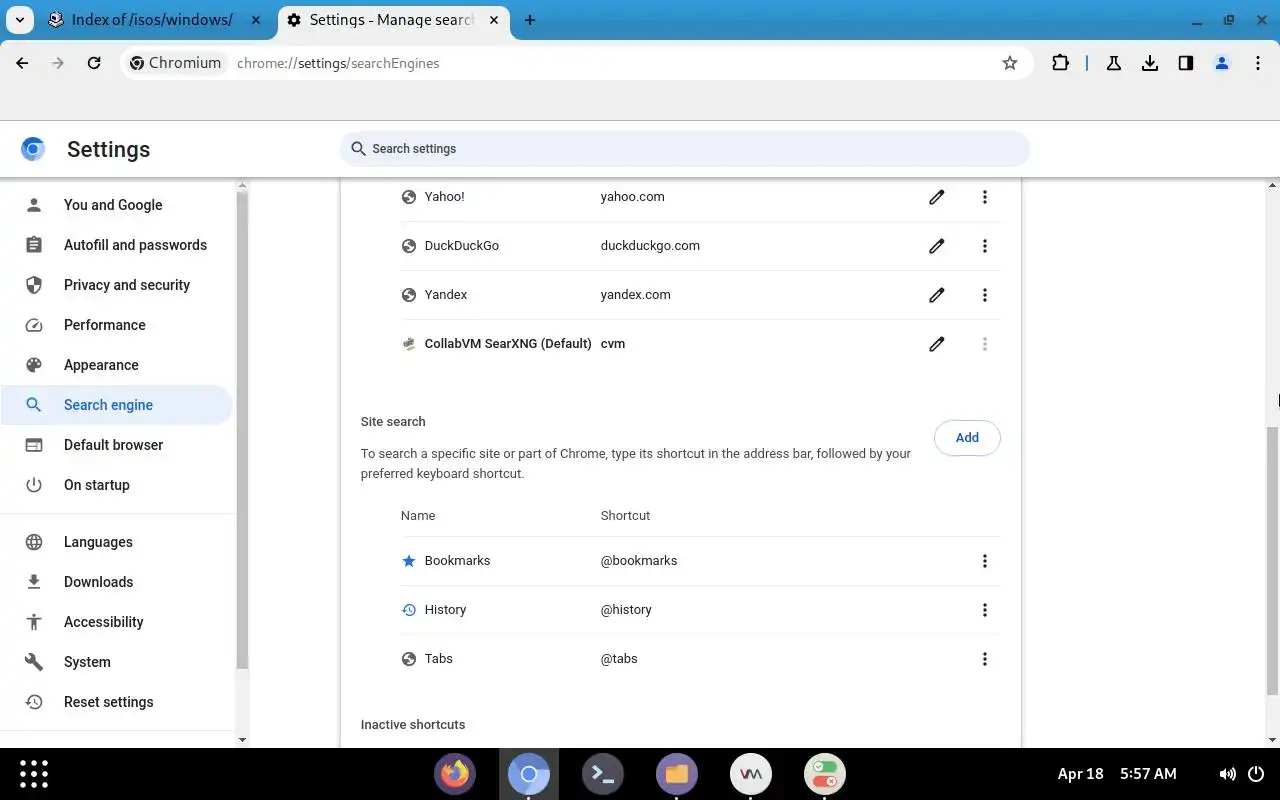Edit the Yandex search engine entry

click(x=937, y=295)
